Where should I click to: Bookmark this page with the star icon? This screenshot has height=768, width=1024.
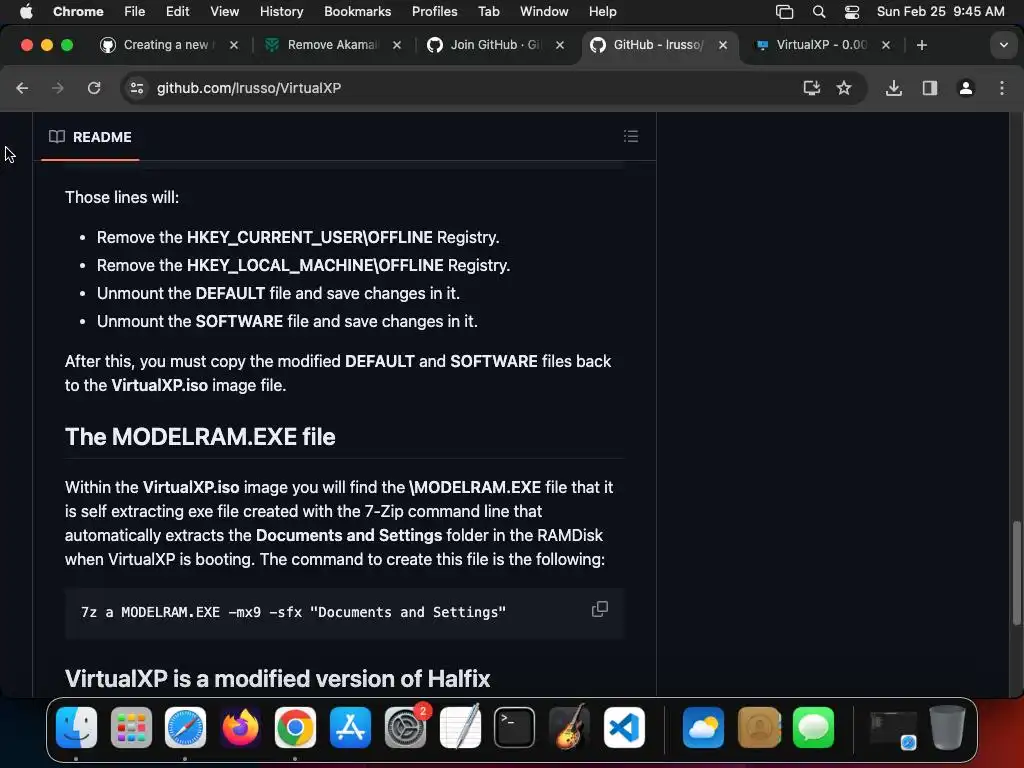pyautogui.click(x=844, y=88)
